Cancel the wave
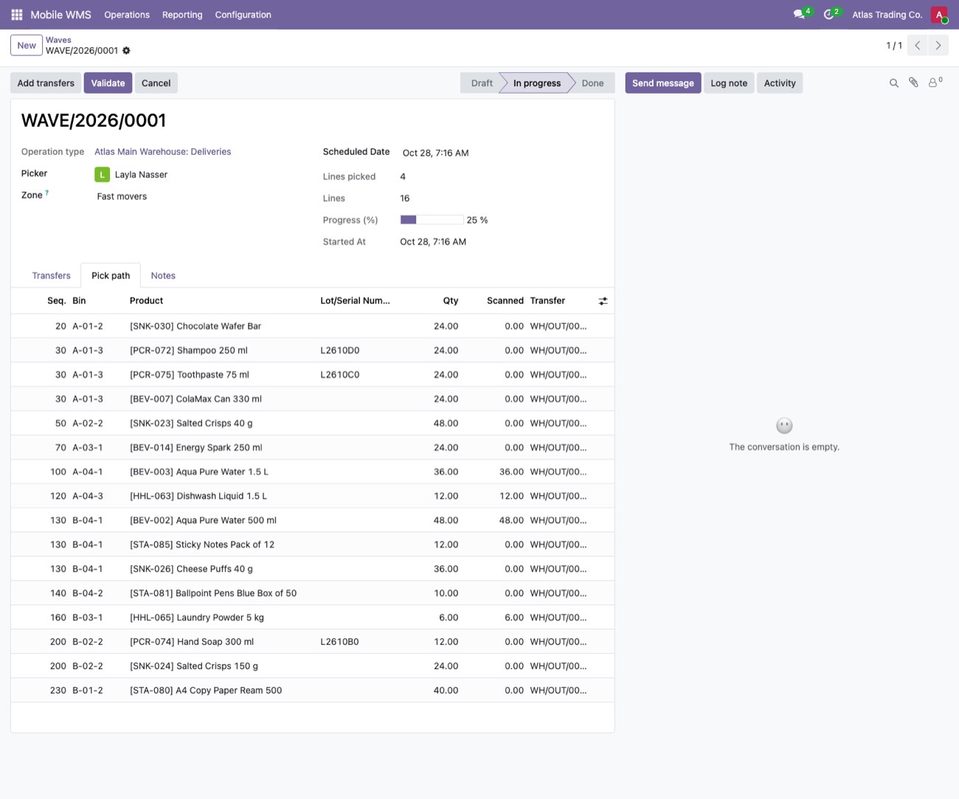 coord(156,83)
